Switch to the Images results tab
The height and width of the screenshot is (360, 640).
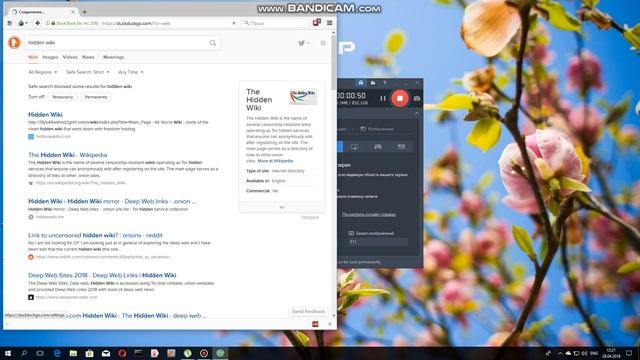pos(50,57)
